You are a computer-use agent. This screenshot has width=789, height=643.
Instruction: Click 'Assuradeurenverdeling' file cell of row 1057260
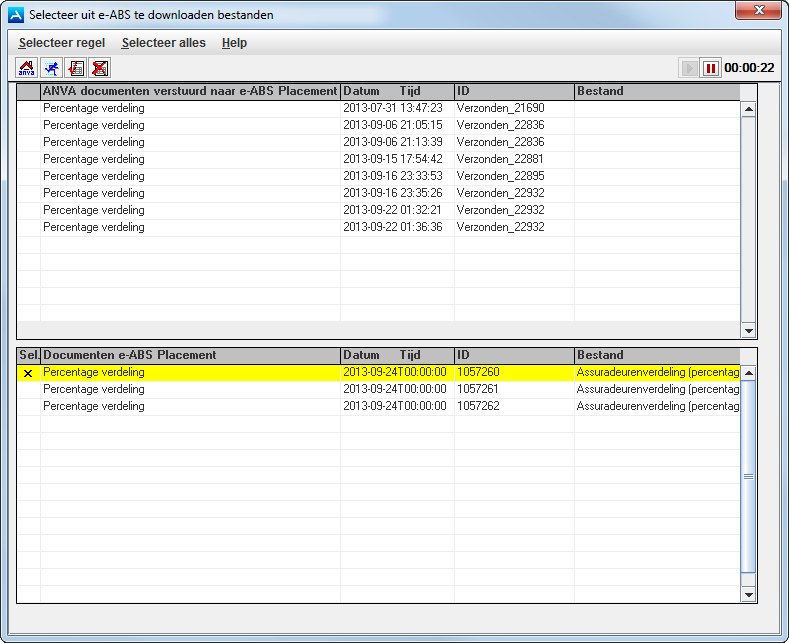click(x=658, y=372)
